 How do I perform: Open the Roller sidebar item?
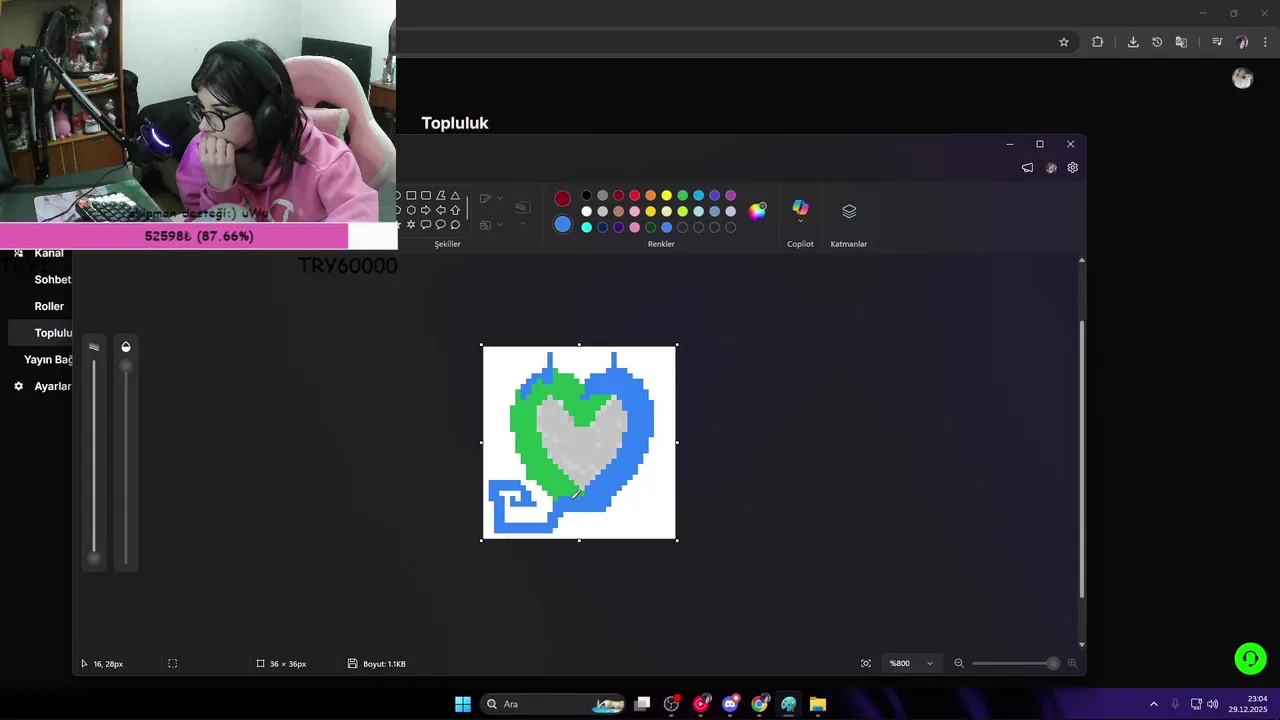point(49,306)
